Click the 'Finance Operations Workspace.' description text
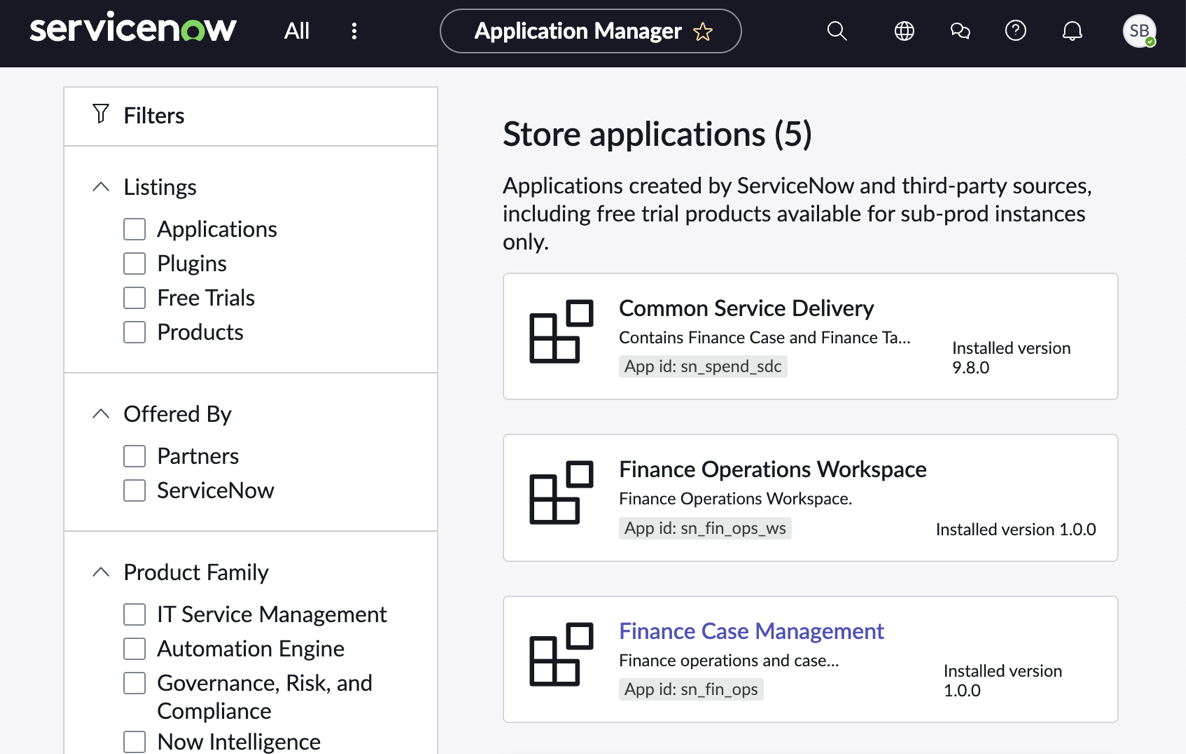The image size is (1186, 754). (735, 498)
